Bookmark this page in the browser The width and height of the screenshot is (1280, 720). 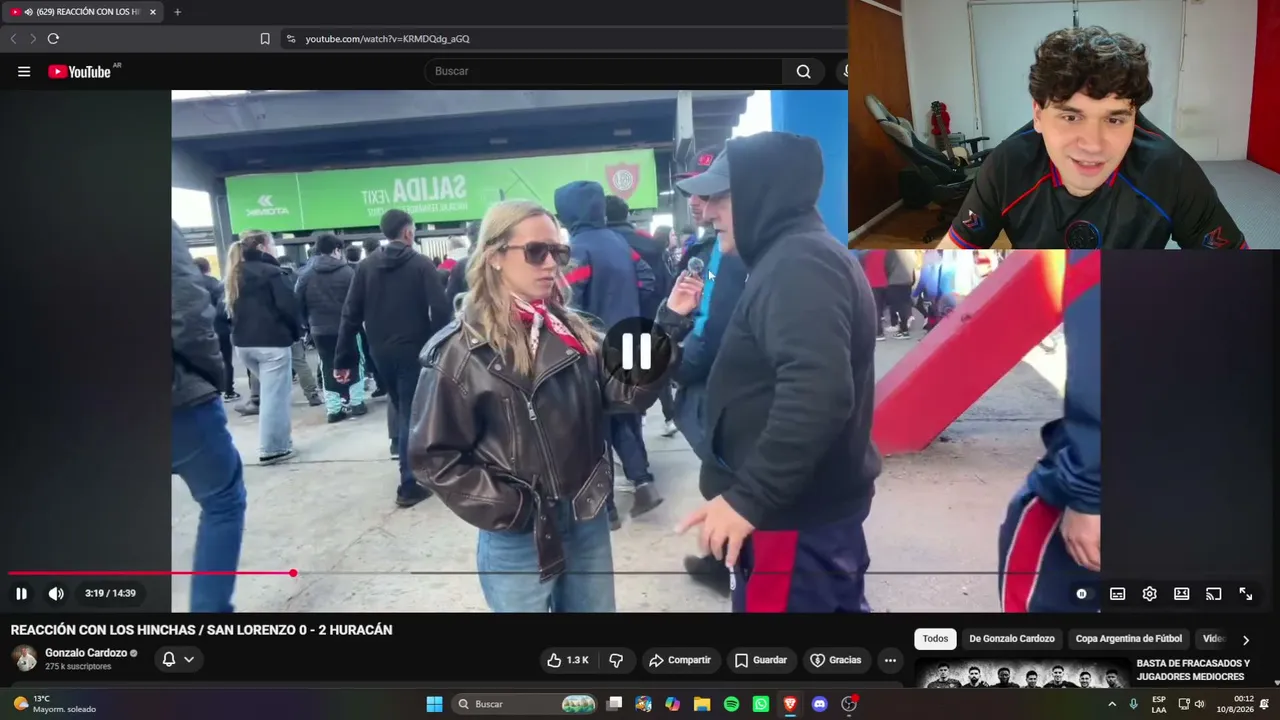265,39
